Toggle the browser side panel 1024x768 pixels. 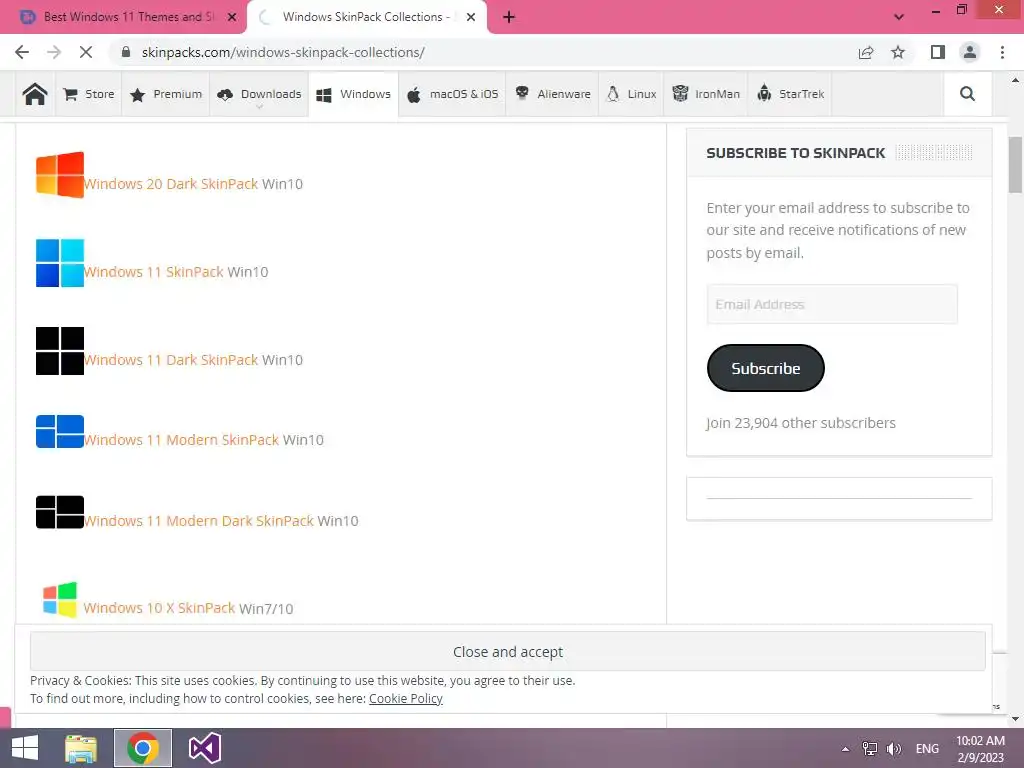[938, 52]
